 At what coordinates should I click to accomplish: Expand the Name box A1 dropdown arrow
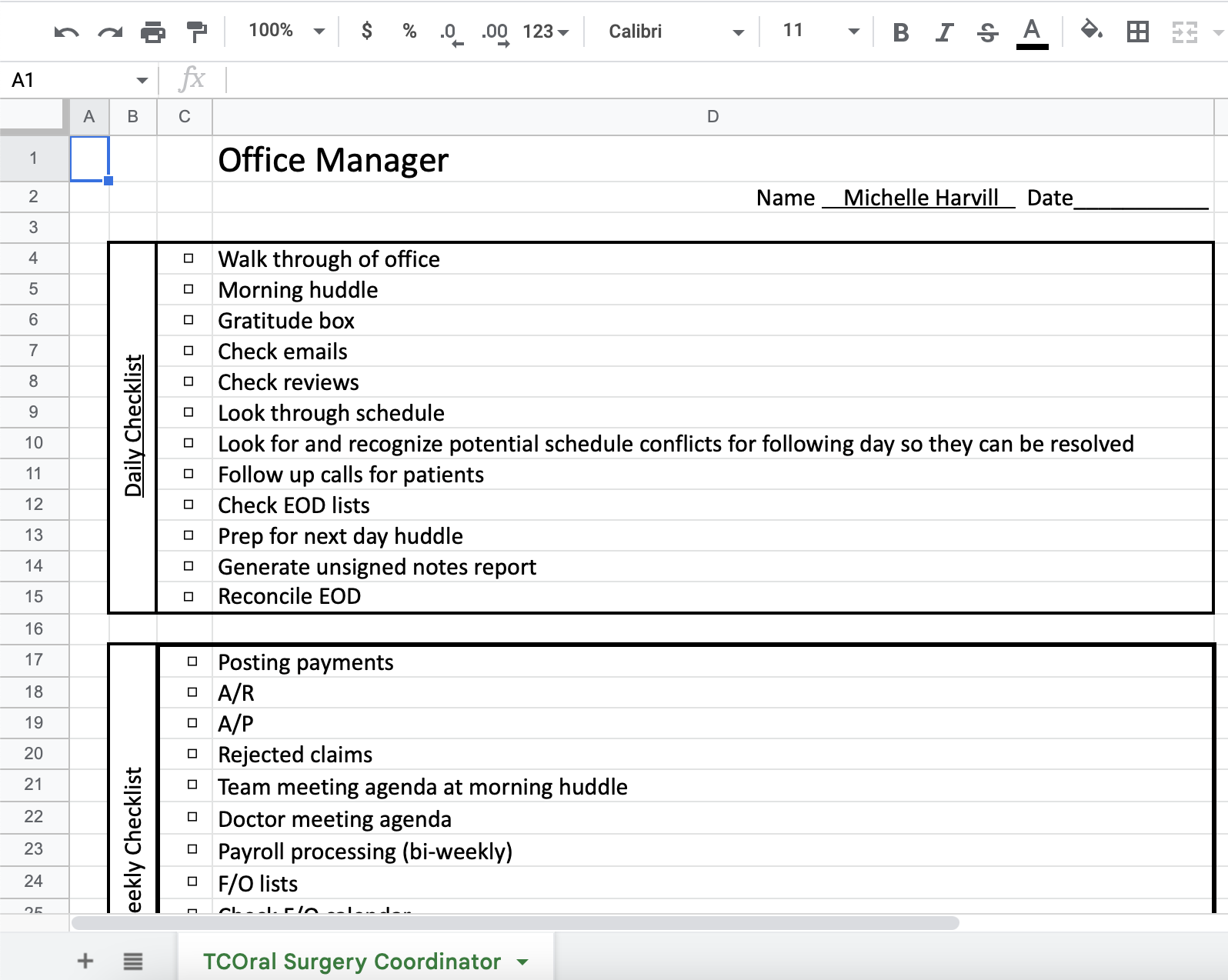142,80
